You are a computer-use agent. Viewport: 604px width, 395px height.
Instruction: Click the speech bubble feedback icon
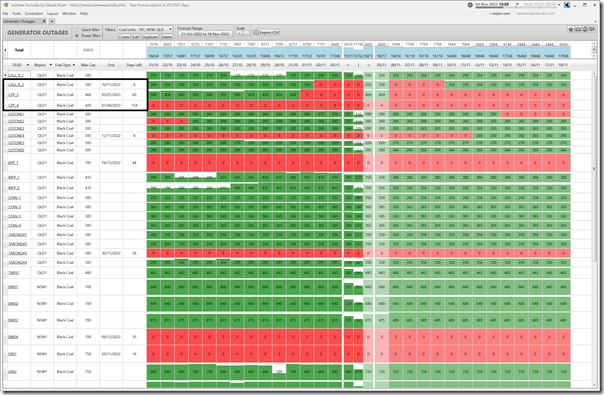592,29
